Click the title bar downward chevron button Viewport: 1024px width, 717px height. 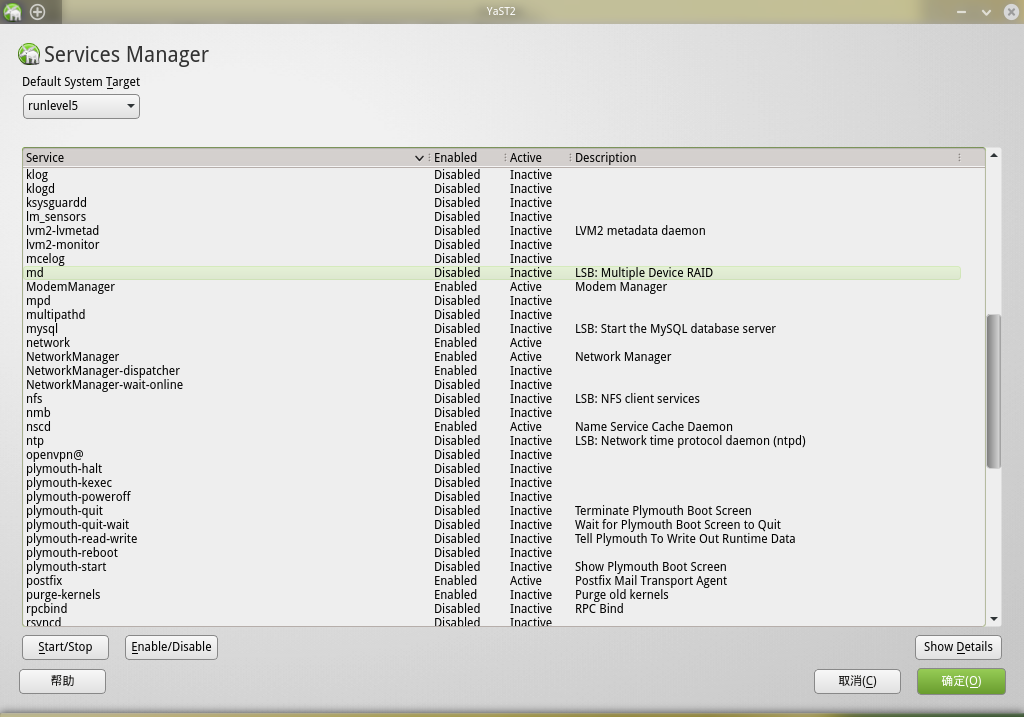click(986, 12)
